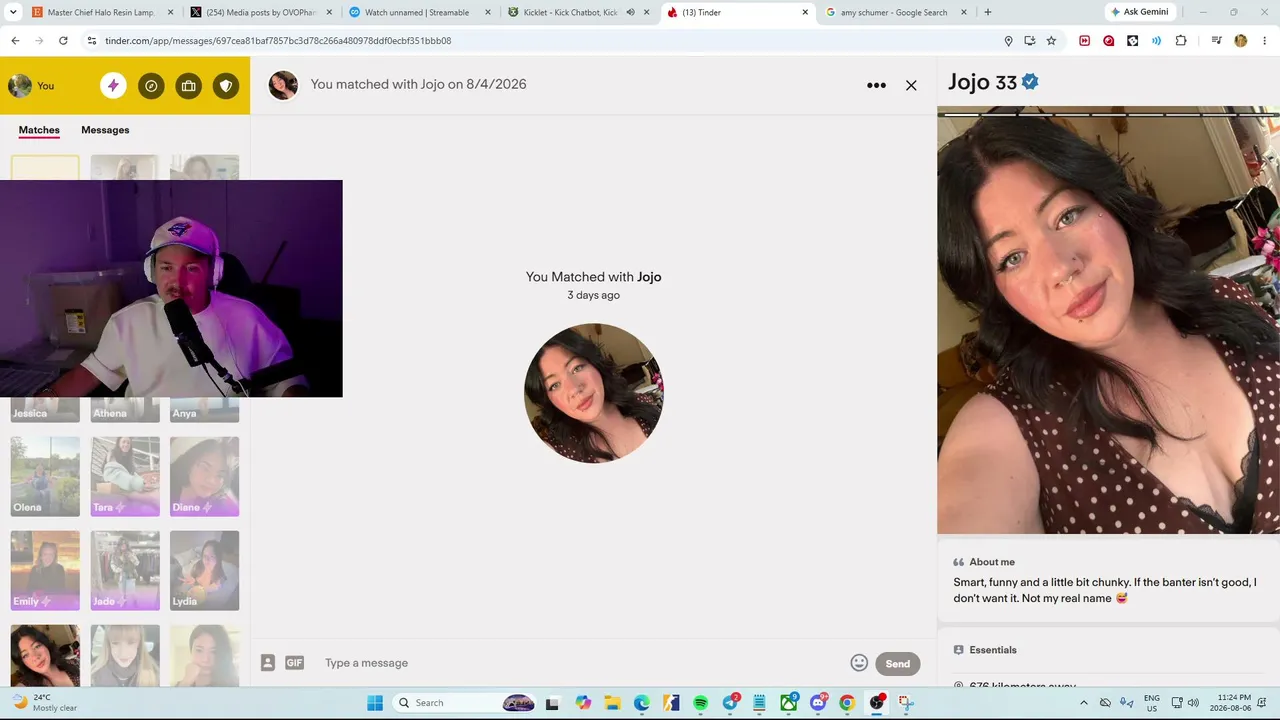Click the tinder.com address bar URL
Screen dimensions: 1280x720
tap(278, 41)
